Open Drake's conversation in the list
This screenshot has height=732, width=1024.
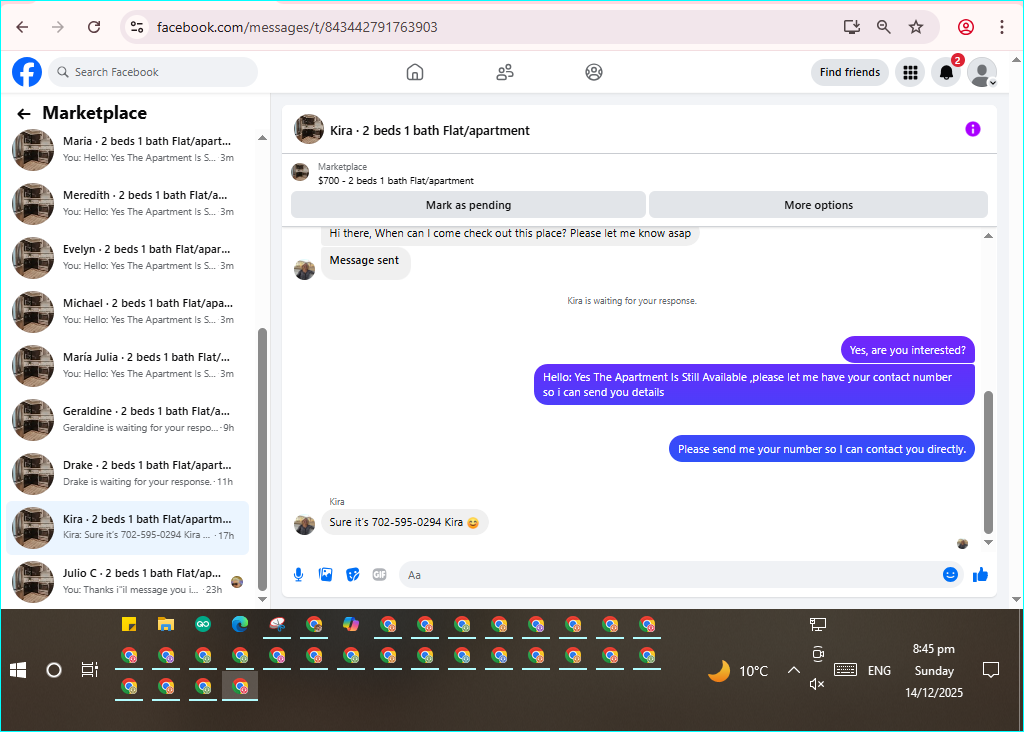(x=128, y=474)
